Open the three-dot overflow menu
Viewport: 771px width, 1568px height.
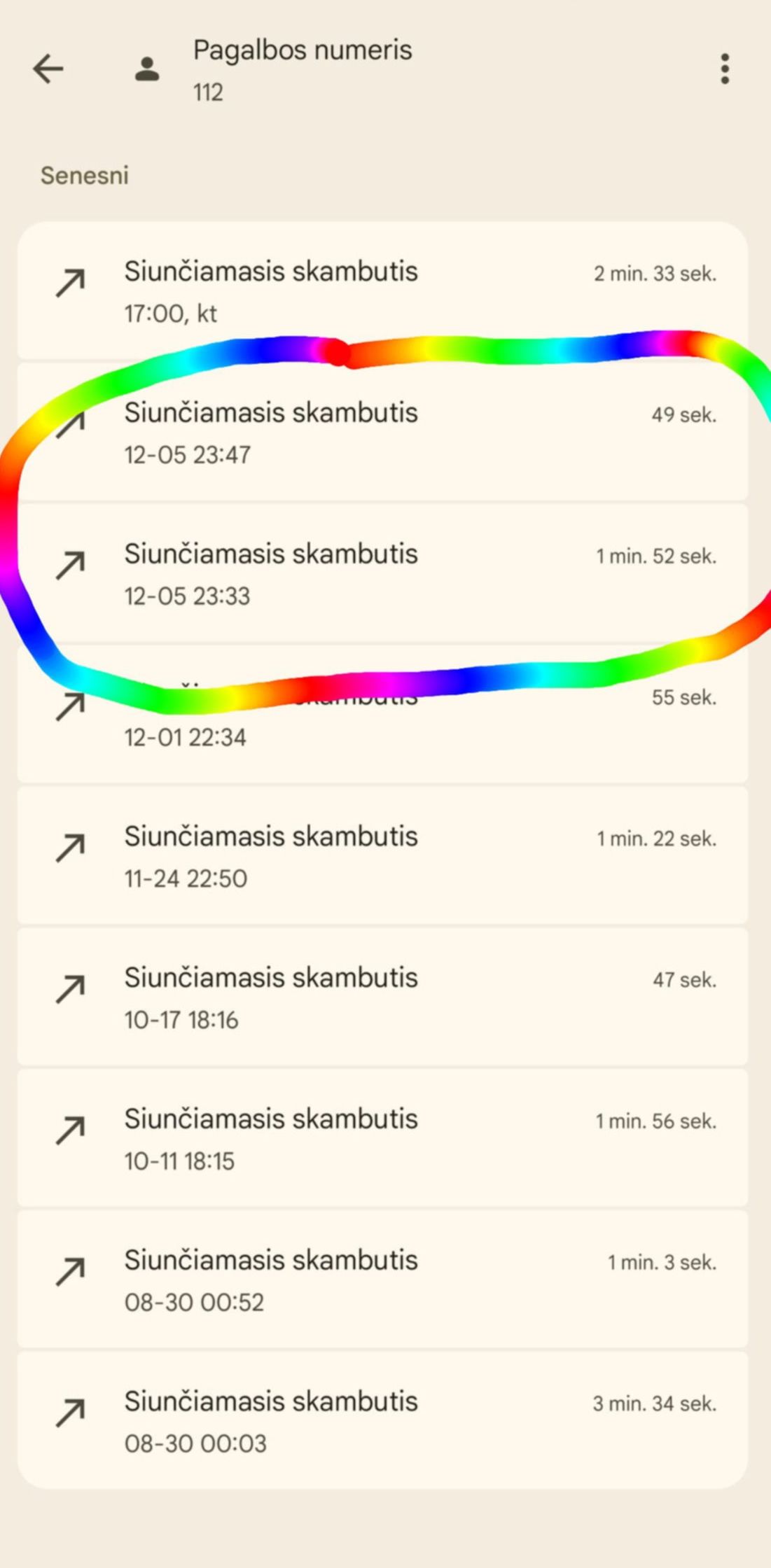pos(725,69)
